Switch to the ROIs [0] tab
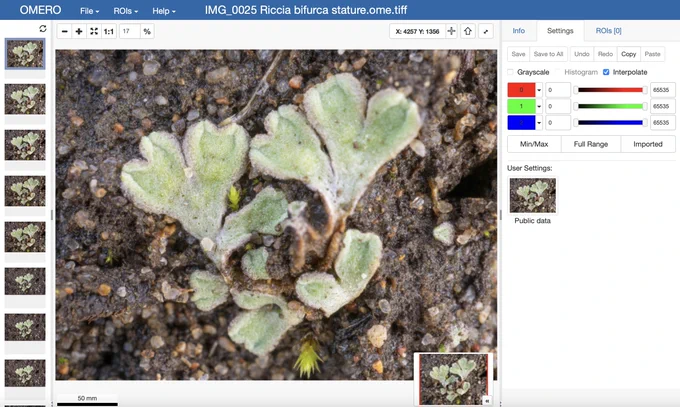 (608, 31)
